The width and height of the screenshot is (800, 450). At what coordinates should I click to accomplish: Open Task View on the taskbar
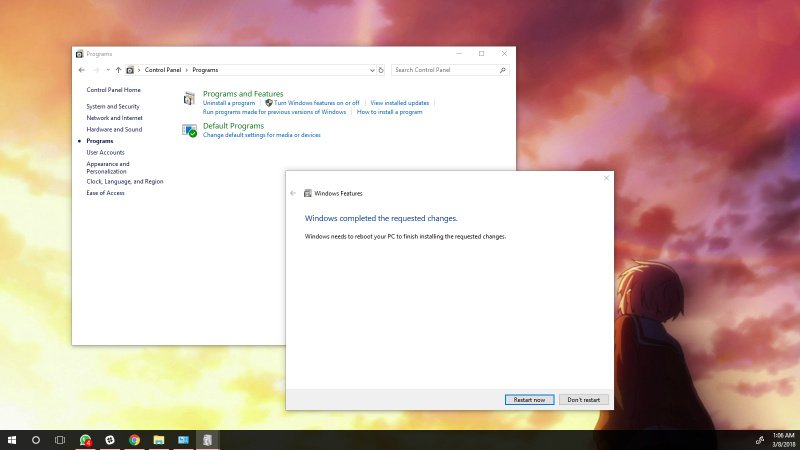[60, 440]
